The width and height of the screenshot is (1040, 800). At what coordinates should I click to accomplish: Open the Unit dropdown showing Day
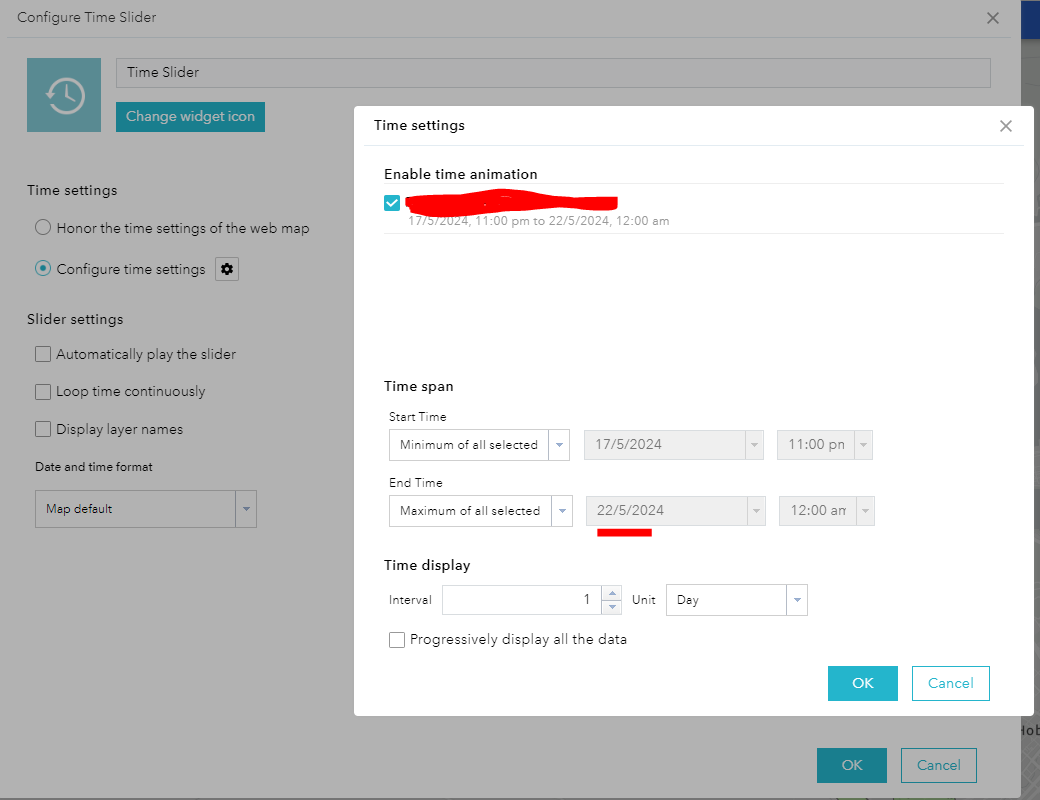point(797,599)
